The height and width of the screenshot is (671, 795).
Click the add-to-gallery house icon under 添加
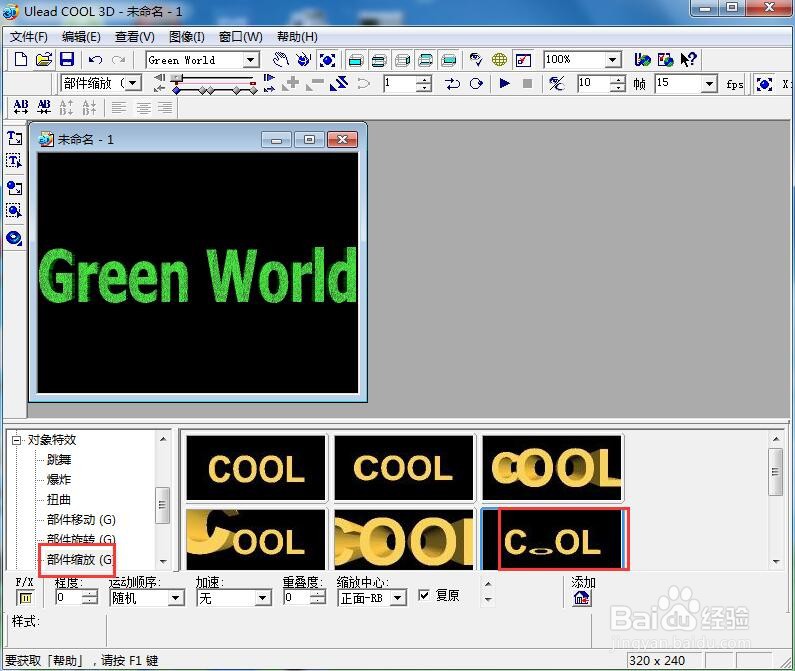[582, 598]
